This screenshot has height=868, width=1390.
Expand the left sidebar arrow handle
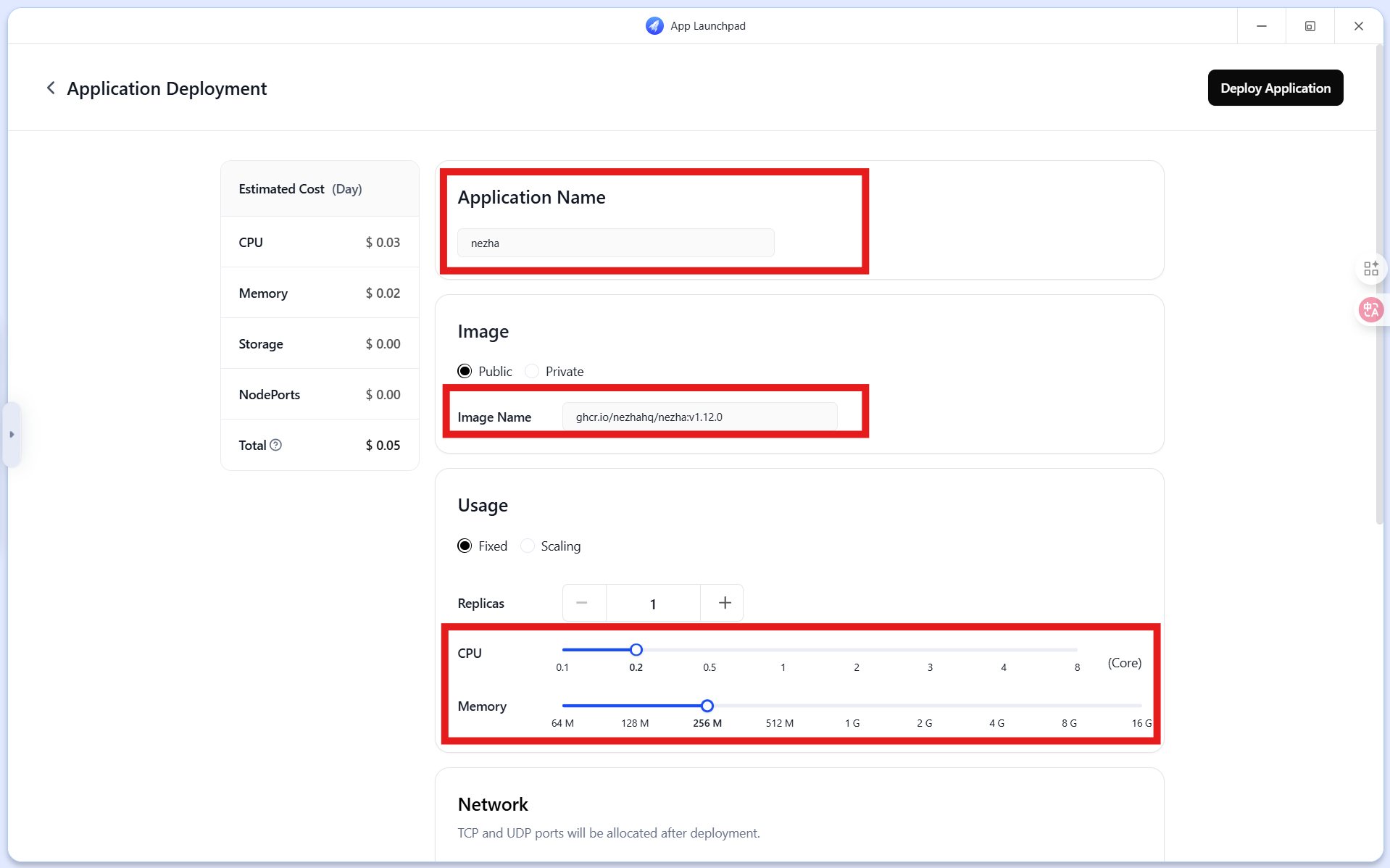point(12,435)
